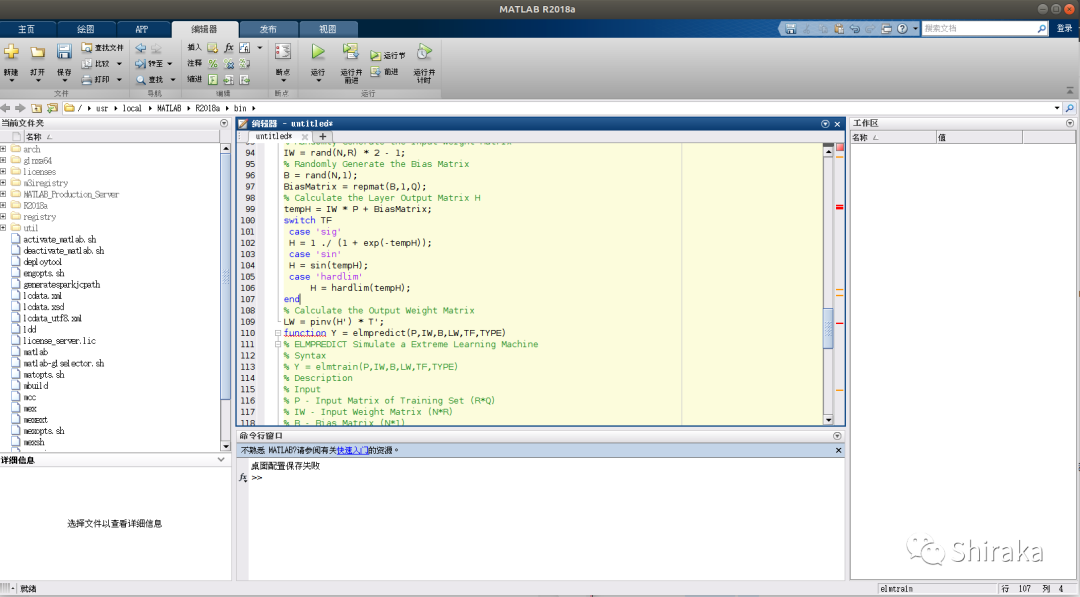Click the Run and Time (运行并计时) icon
Screen dimensions: 1080x597
(x=424, y=51)
